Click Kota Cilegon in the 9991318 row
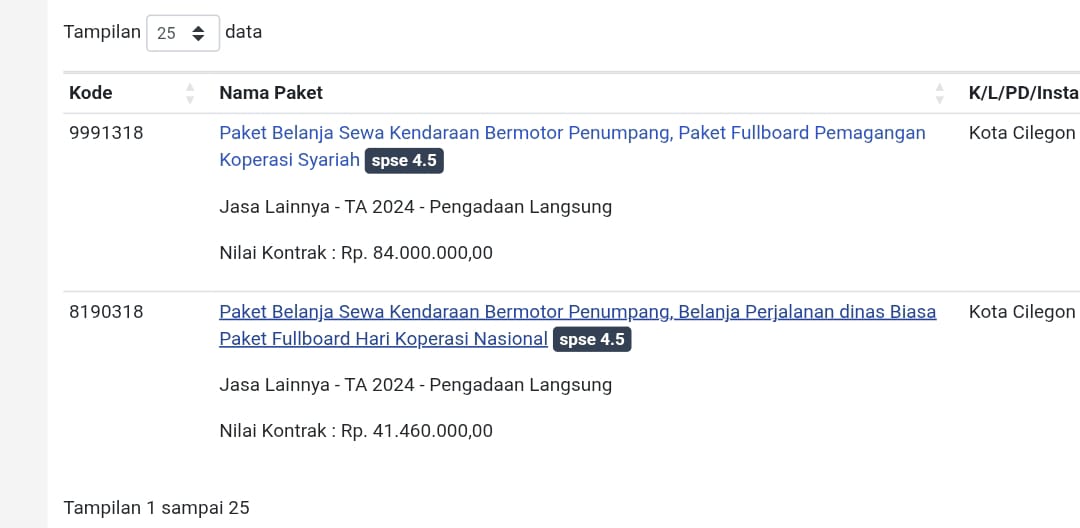Screen dimensions: 1080x528 pos(1022,133)
